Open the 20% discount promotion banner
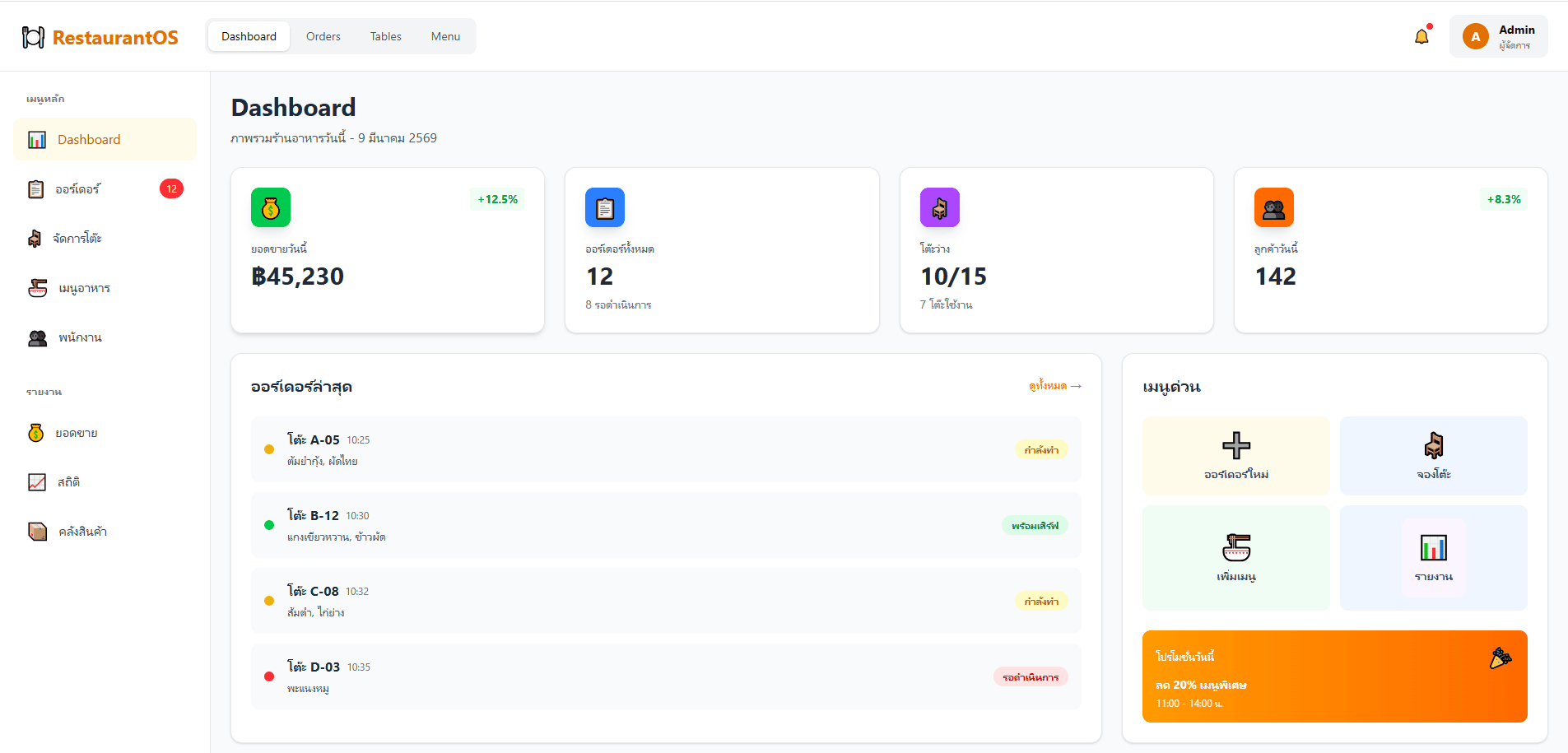The height and width of the screenshot is (753, 1568). click(x=1334, y=676)
